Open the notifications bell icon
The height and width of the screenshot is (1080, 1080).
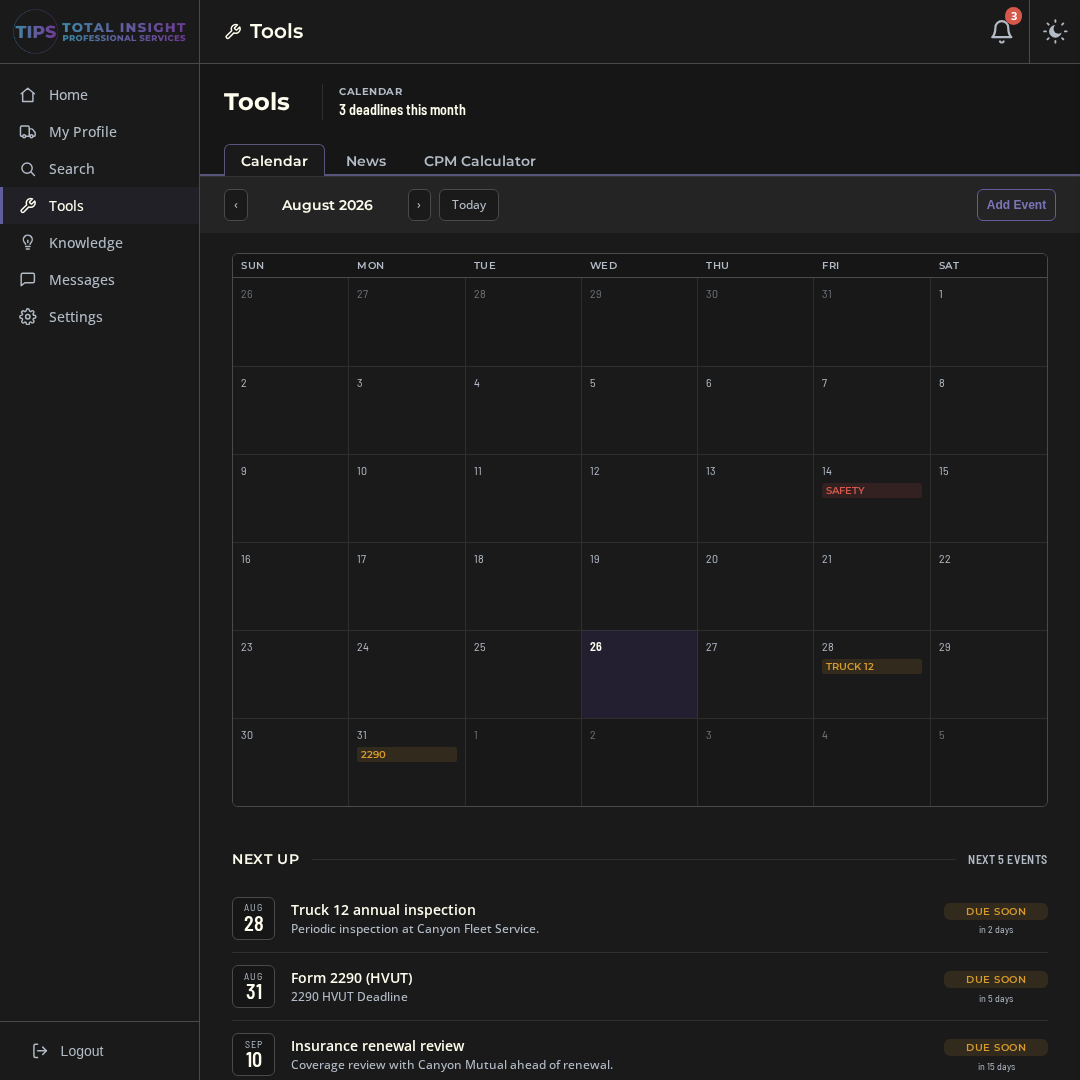(1001, 32)
